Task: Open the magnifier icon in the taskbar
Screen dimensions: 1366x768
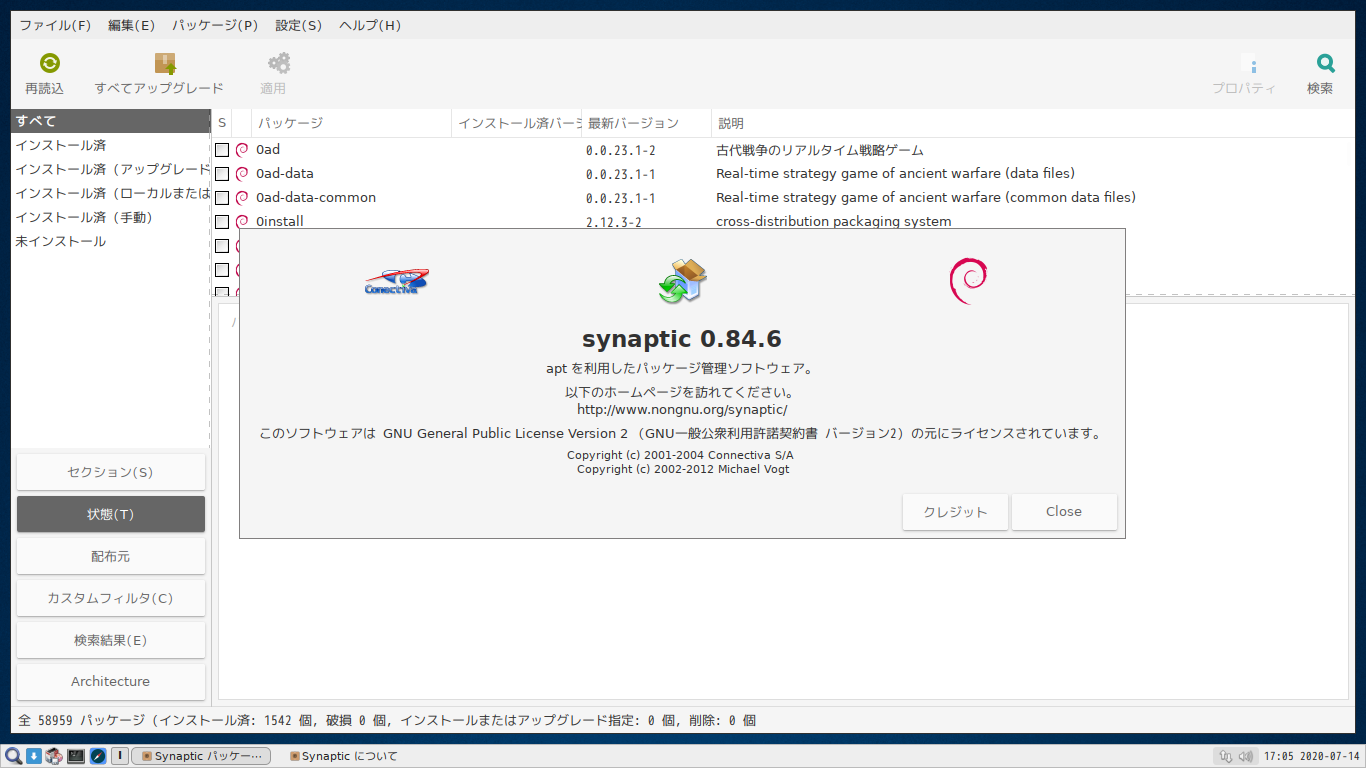Action: (14, 756)
